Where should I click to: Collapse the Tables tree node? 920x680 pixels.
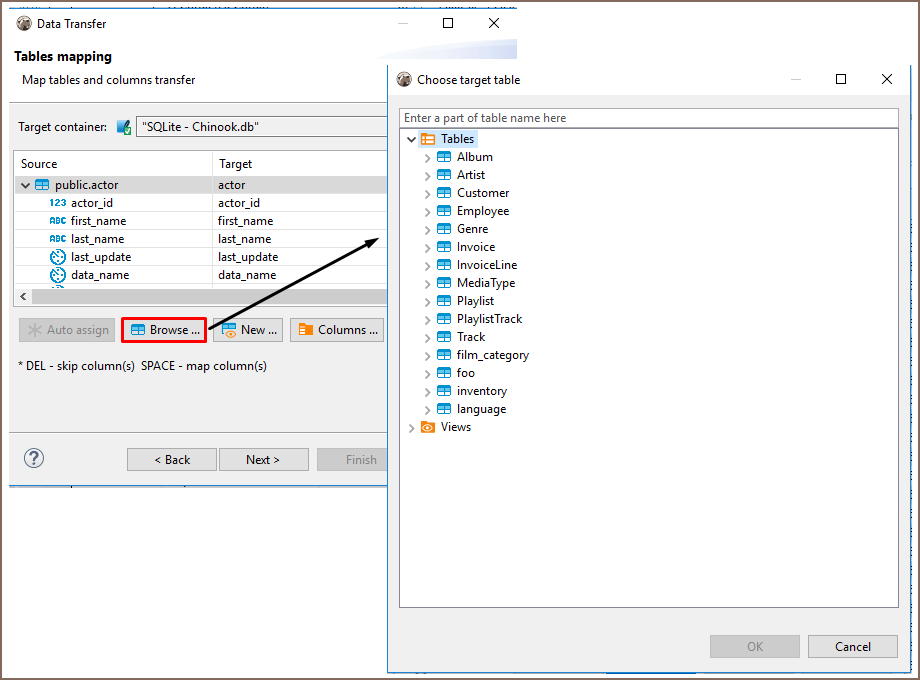point(411,139)
